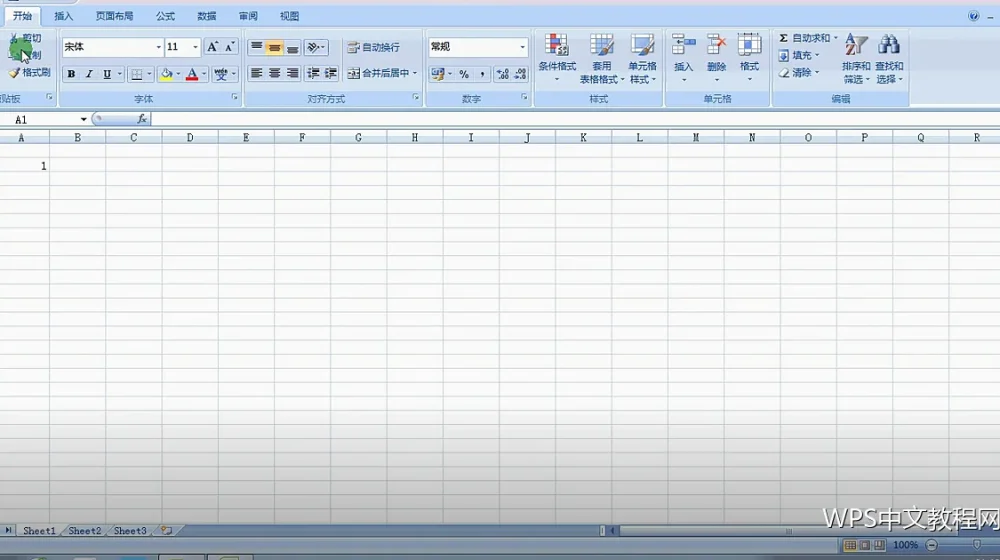This screenshot has height=560, width=1000.
Task: Switch to 页面布局 ribbon tab
Action: [x=114, y=16]
